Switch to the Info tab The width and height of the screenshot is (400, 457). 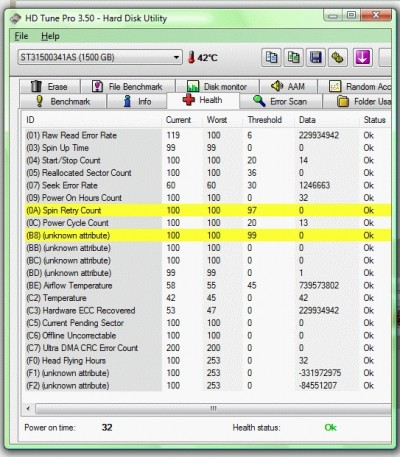[137, 101]
